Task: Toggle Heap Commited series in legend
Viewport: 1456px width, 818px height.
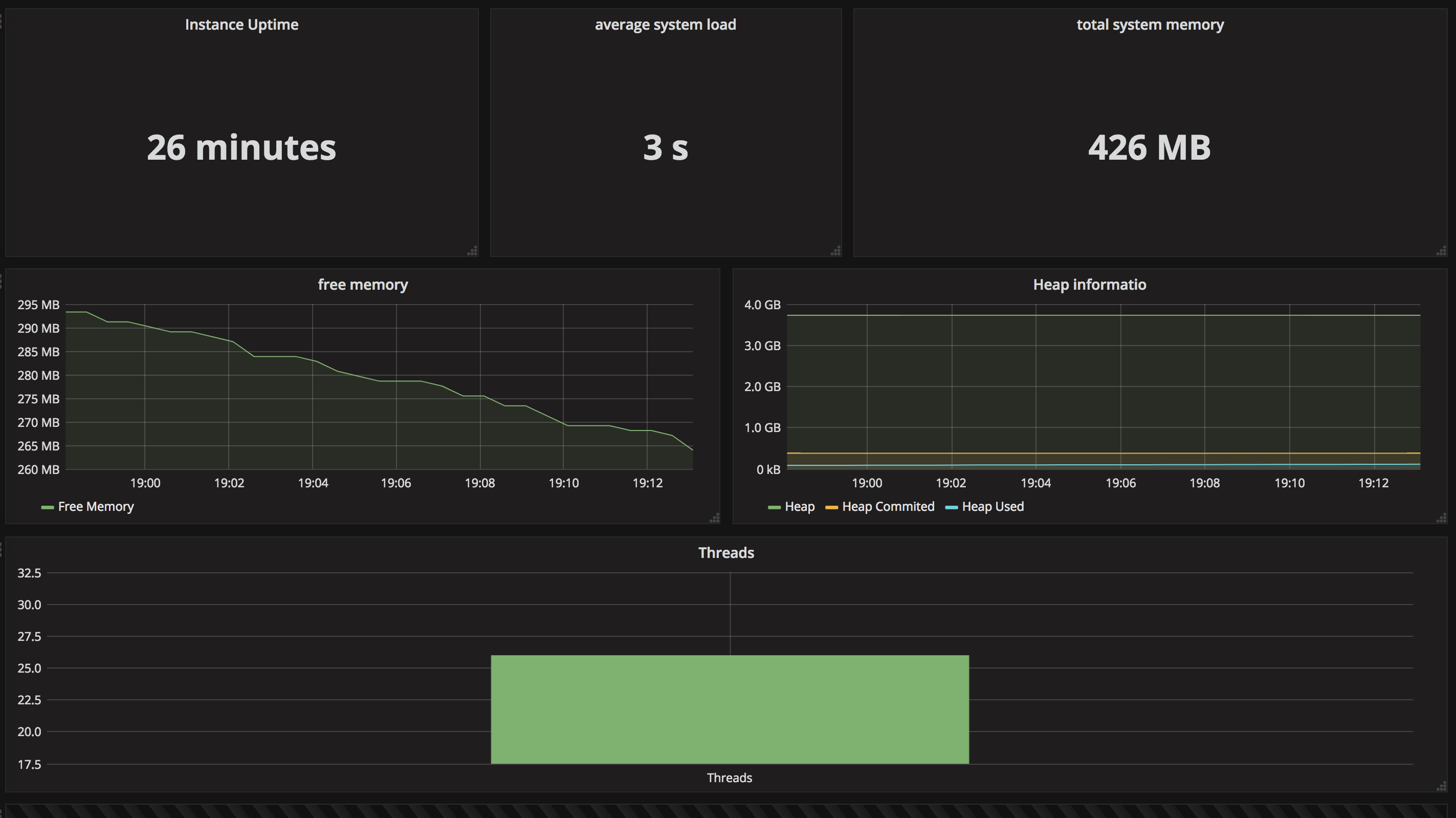Action: pos(888,506)
